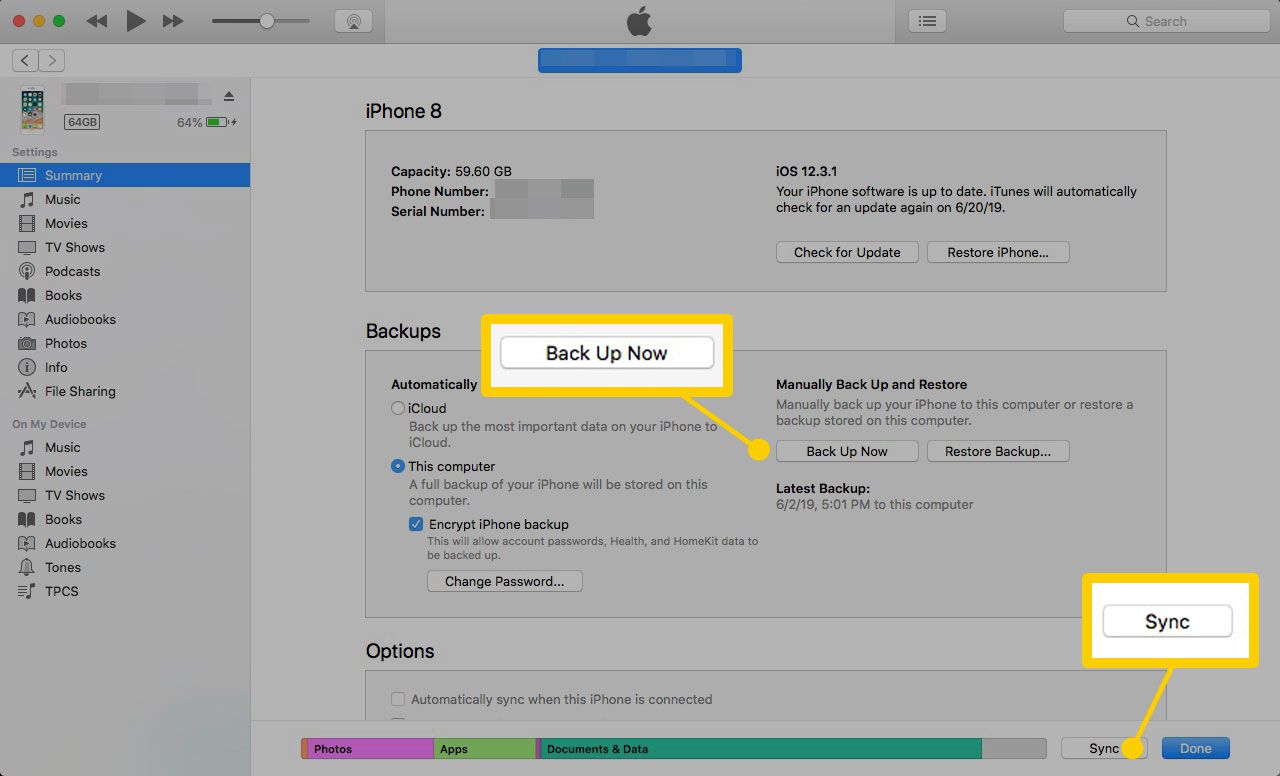Enable Automatically sync when iPhone connected
This screenshot has width=1280, height=776.
click(398, 699)
